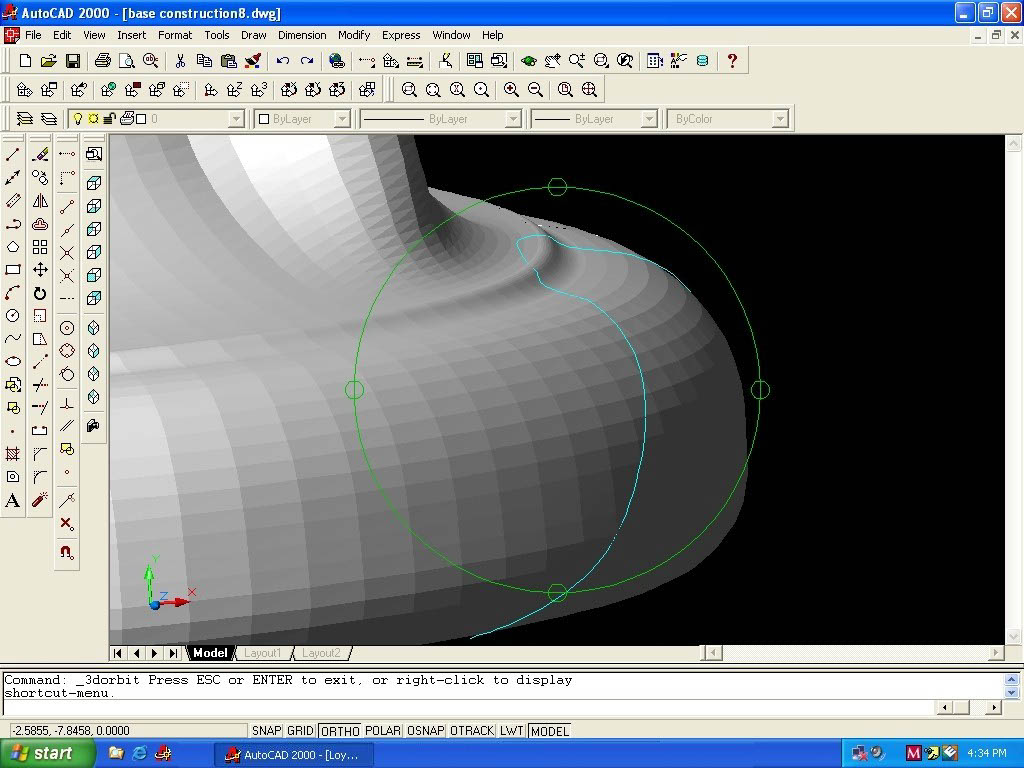Click the Windows Start button
1024x768 pixels.
coord(47,753)
